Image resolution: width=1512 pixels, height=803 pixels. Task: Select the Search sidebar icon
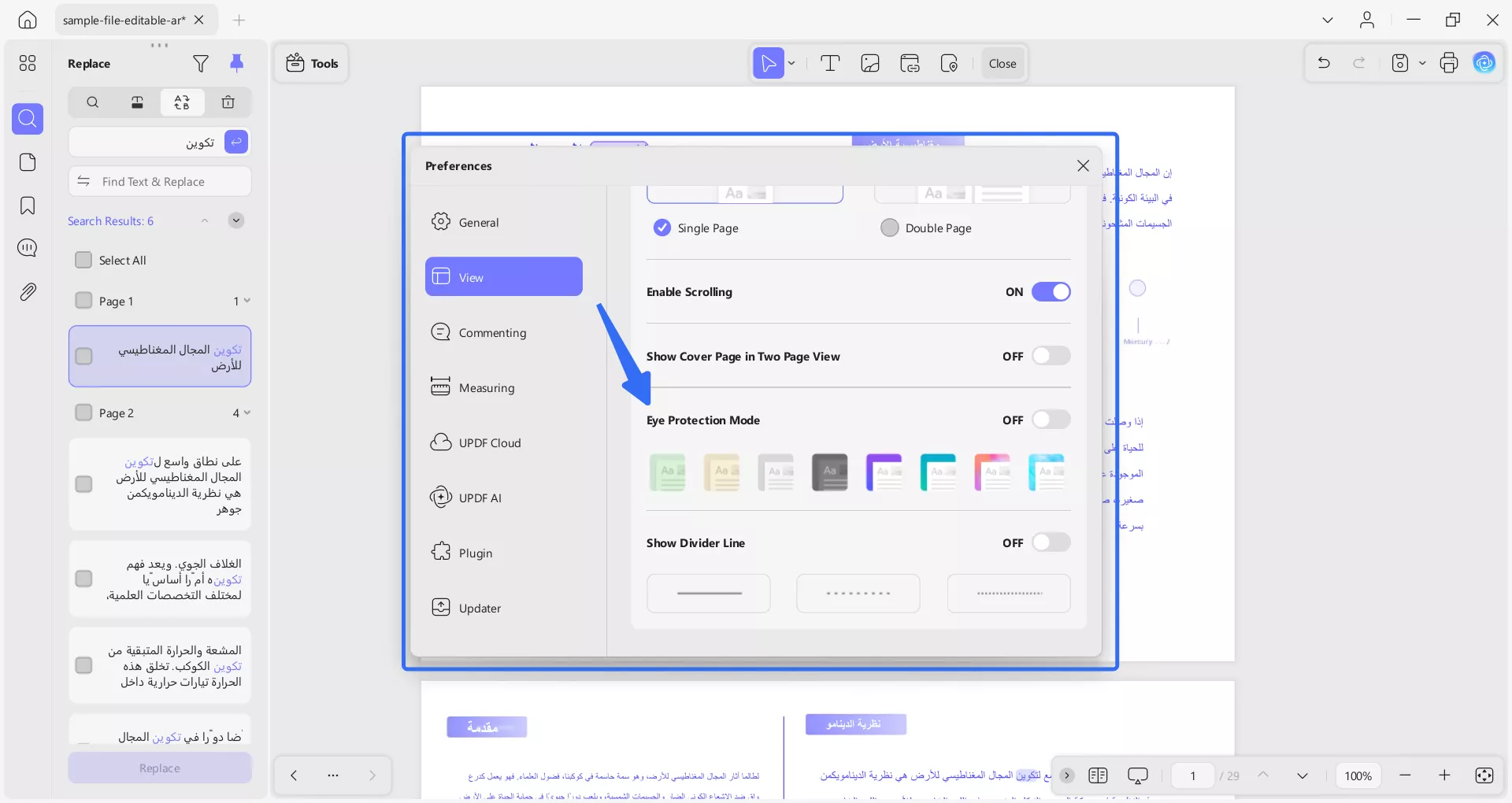28,119
